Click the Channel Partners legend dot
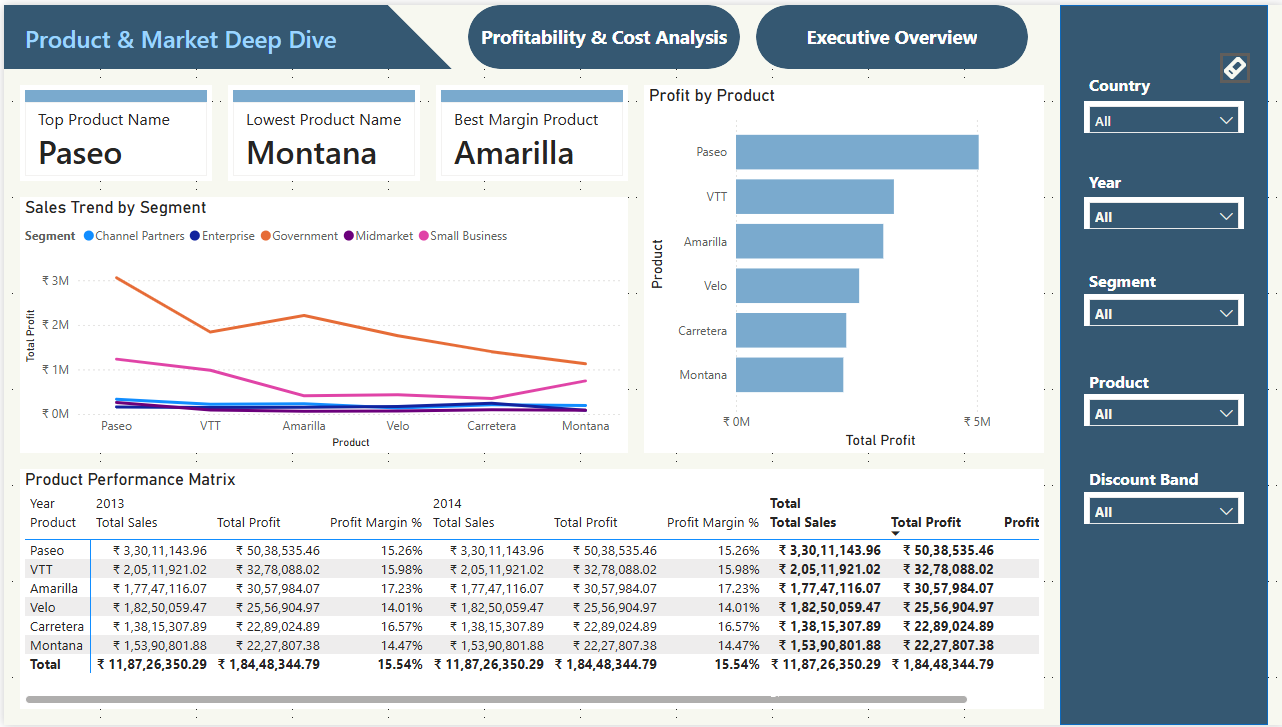This screenshot has height=727, width=1282. pos(89,236)
